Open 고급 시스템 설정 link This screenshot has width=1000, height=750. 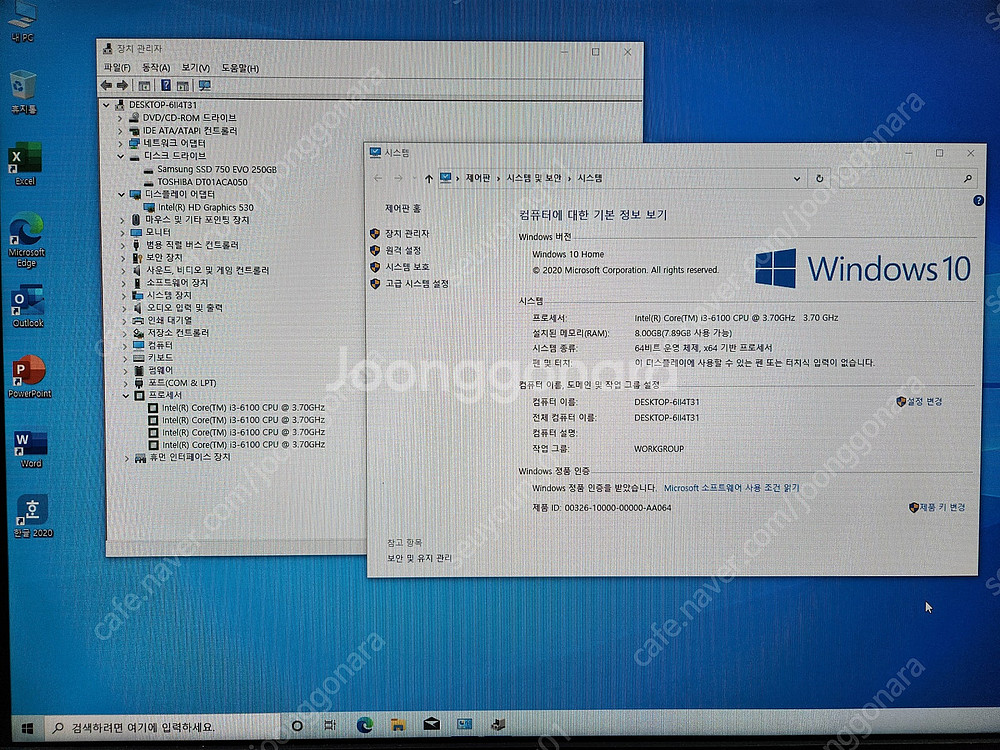(416, 283)
